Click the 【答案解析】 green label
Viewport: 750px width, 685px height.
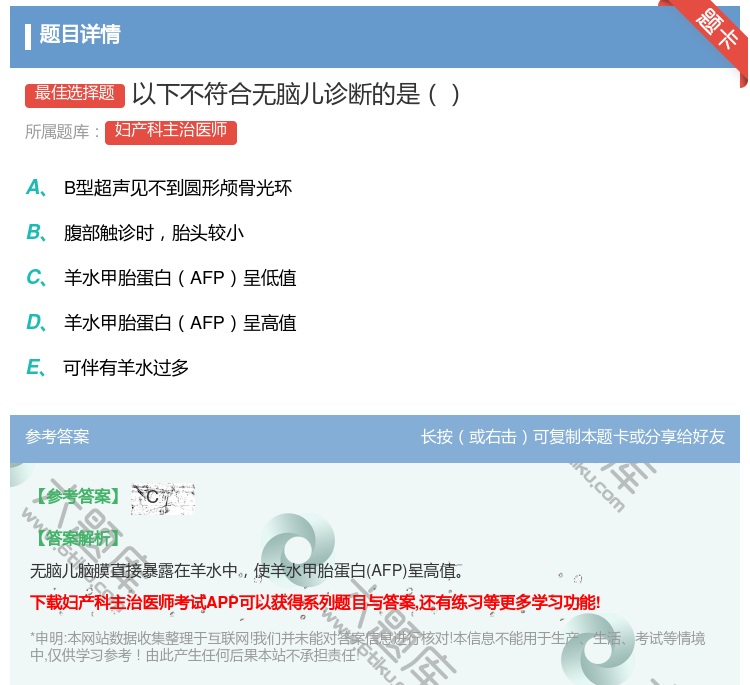[79, 538]
